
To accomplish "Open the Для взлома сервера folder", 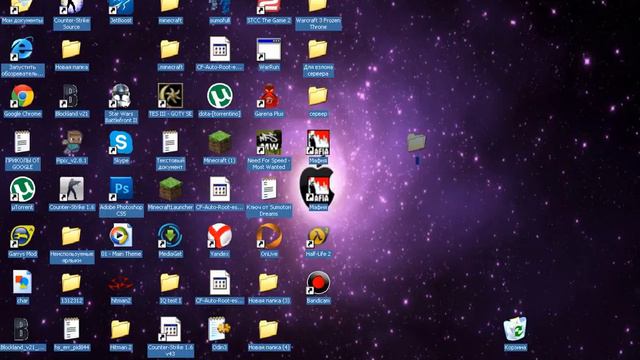I will [x=318, y=49].
